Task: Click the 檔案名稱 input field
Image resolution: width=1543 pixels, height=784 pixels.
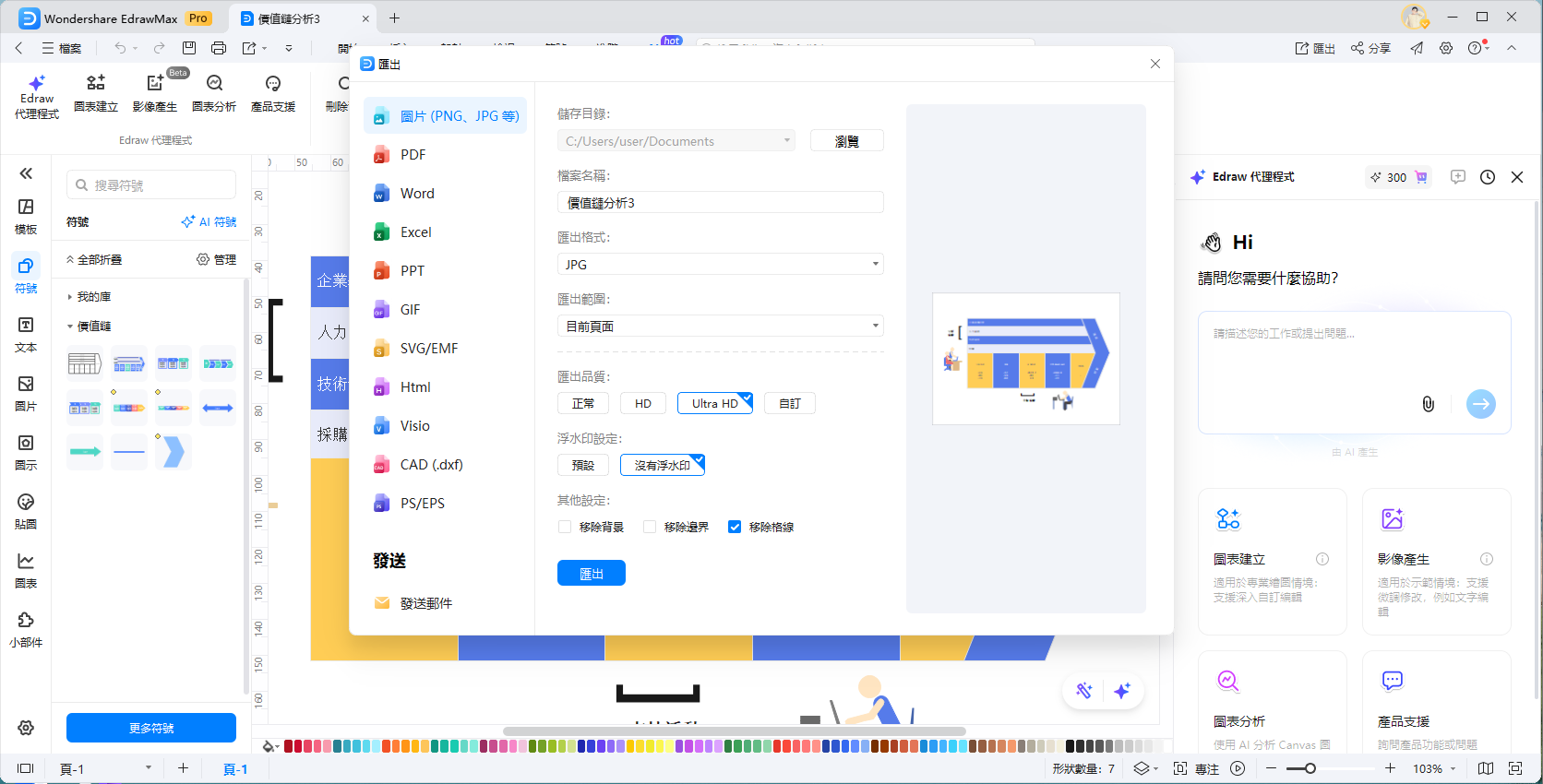Action: point(721,202)
